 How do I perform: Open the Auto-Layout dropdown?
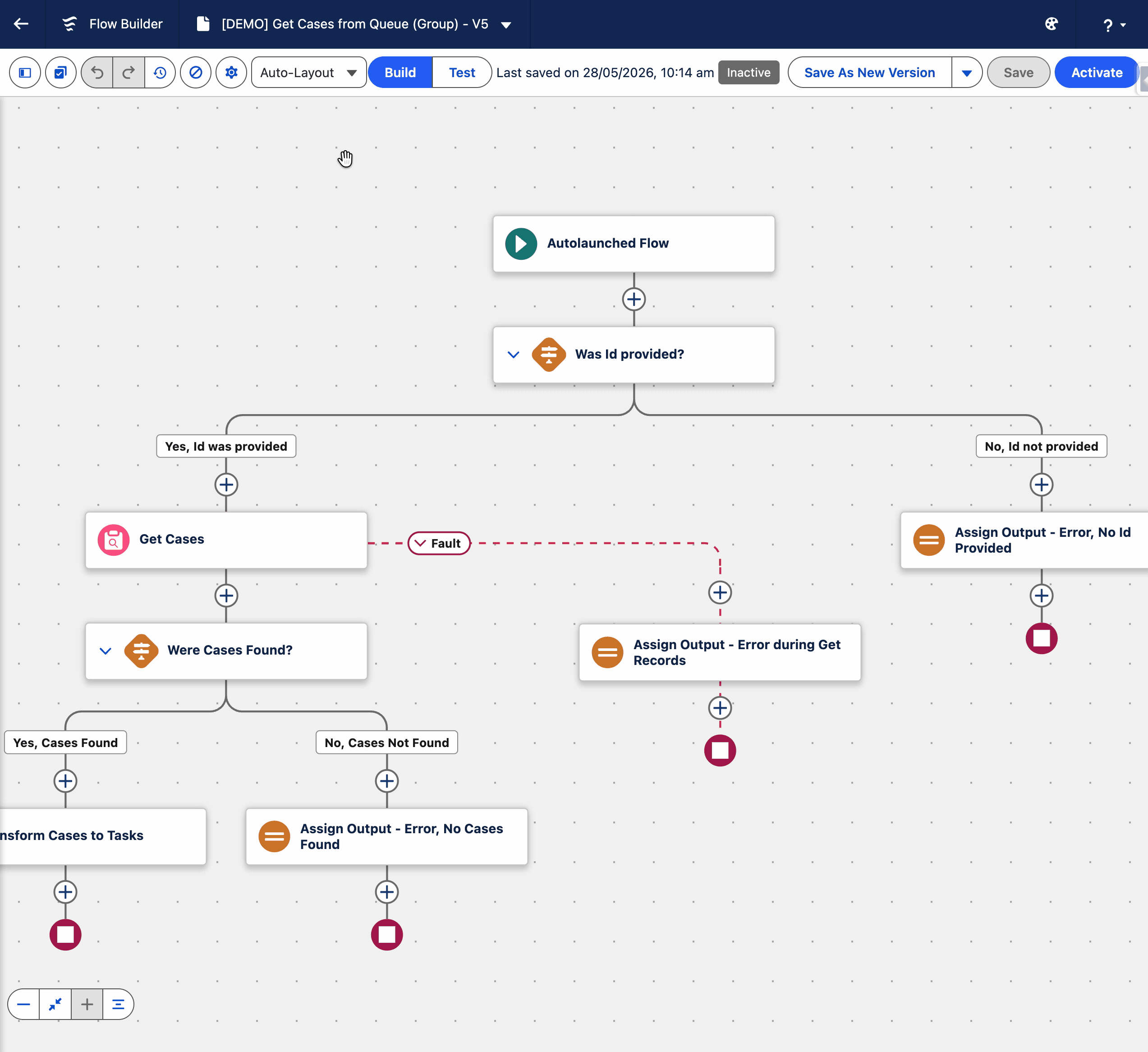(x=308, y=72)
